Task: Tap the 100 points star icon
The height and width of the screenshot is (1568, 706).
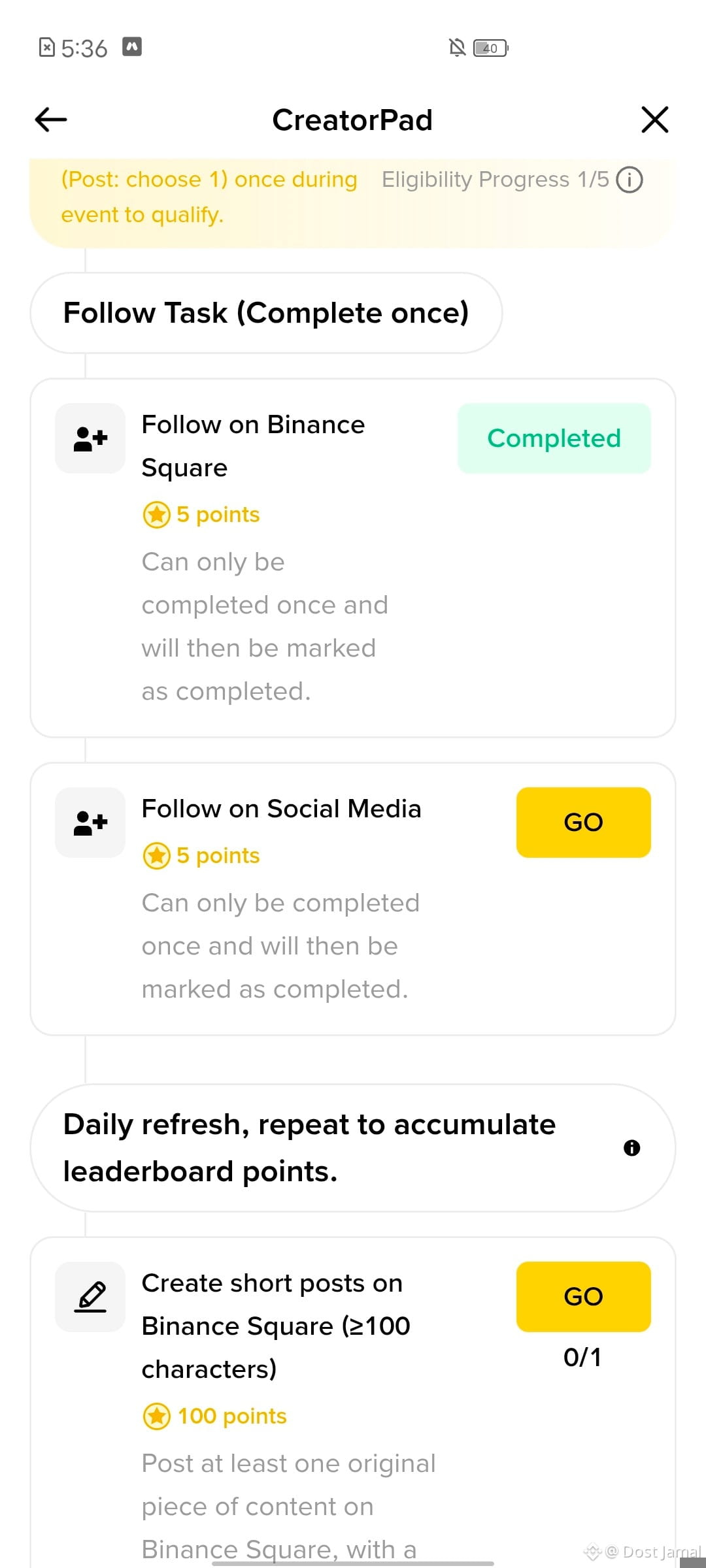Action: click(157, 1416)
